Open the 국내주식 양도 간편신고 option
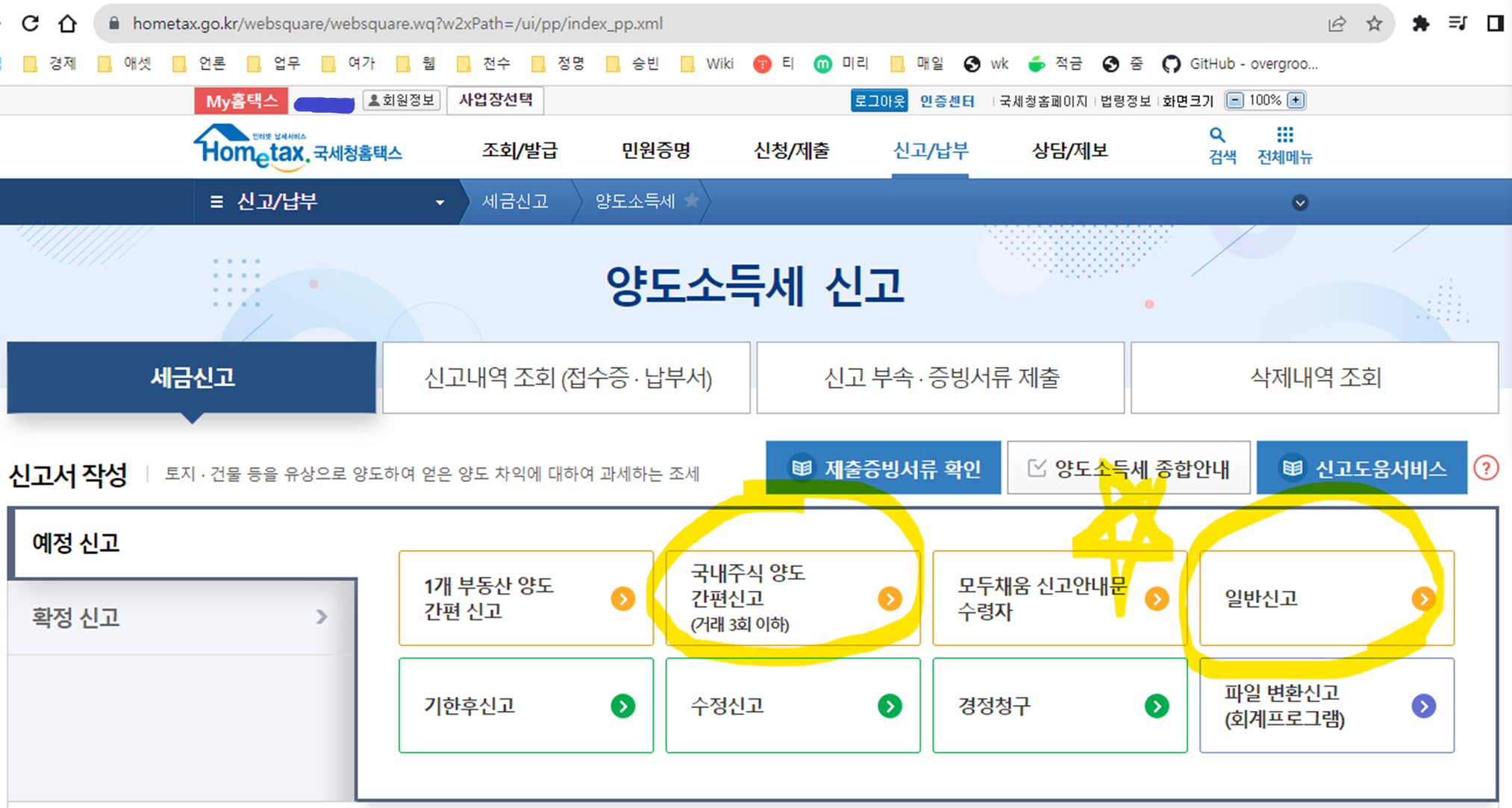 792,598
